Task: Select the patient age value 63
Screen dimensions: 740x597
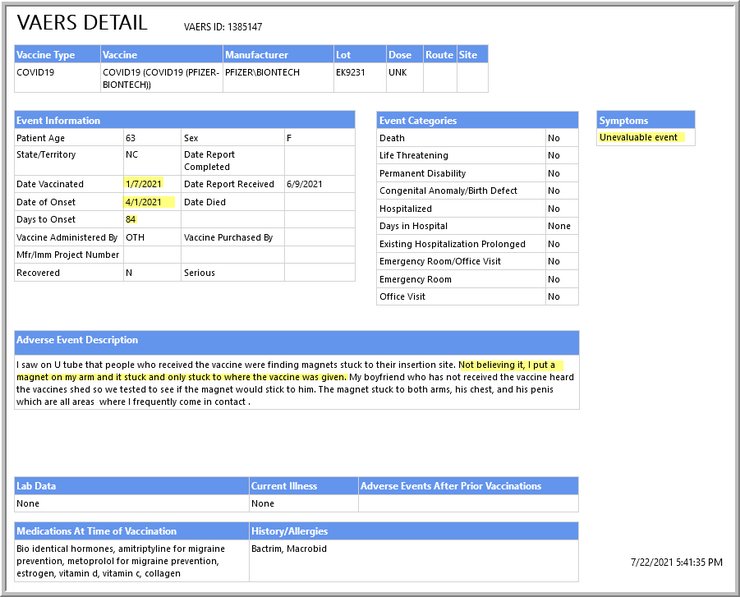Action: point(131,138)
